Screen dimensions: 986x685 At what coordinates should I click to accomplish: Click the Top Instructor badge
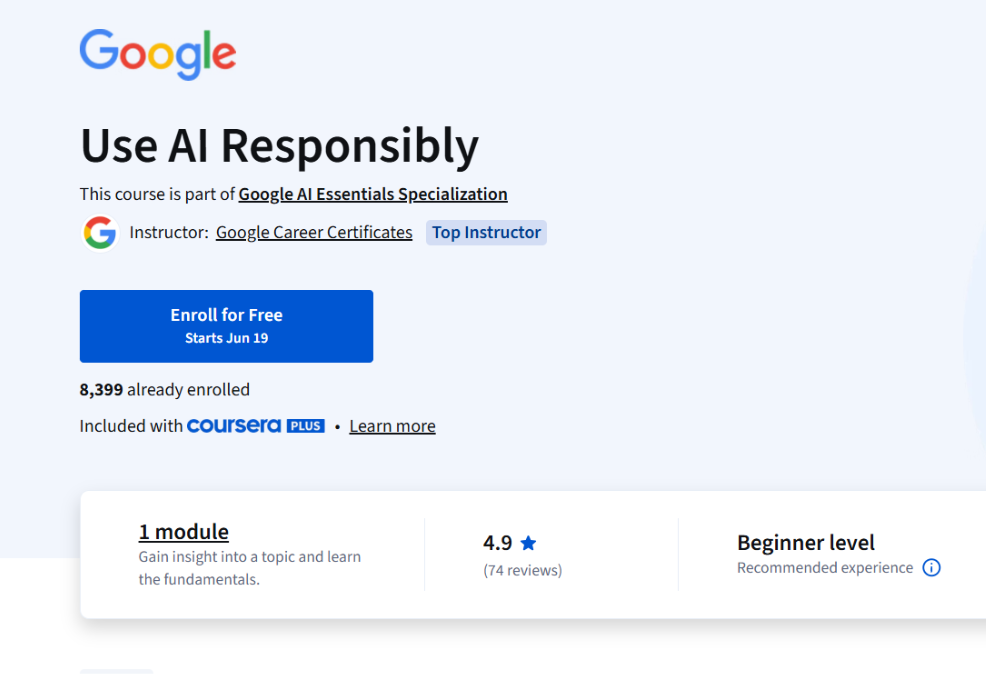tap(486, 232)
